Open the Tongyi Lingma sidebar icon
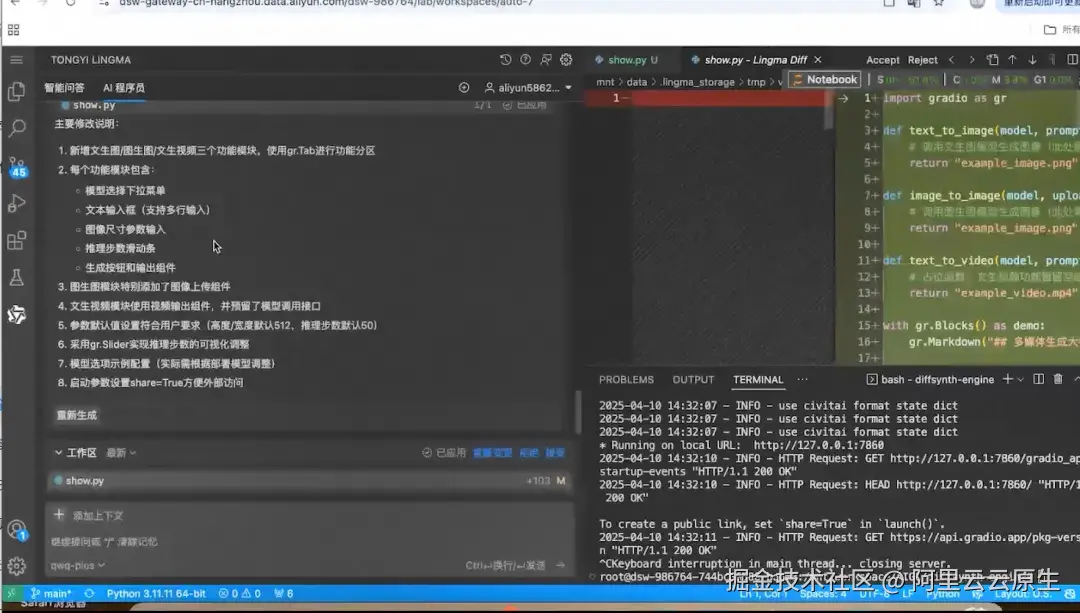The image size is (1080, 613). pyautogui.click(x=17, y=315)
